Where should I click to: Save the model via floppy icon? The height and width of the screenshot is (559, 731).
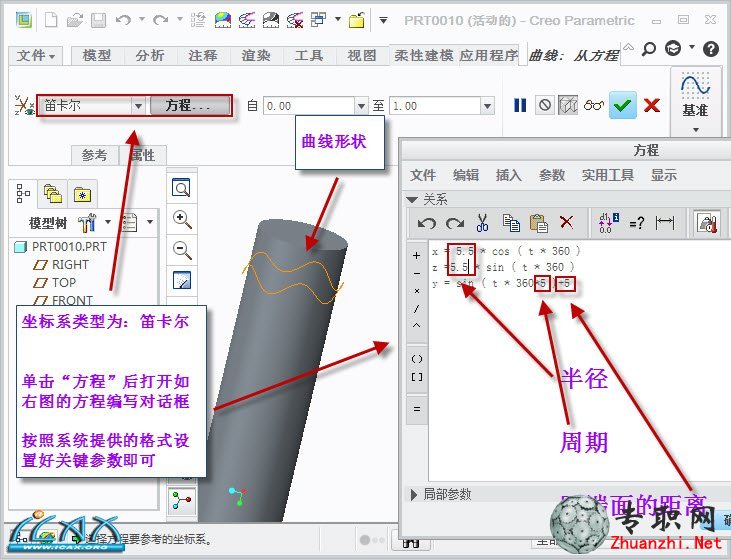point(98,20)
